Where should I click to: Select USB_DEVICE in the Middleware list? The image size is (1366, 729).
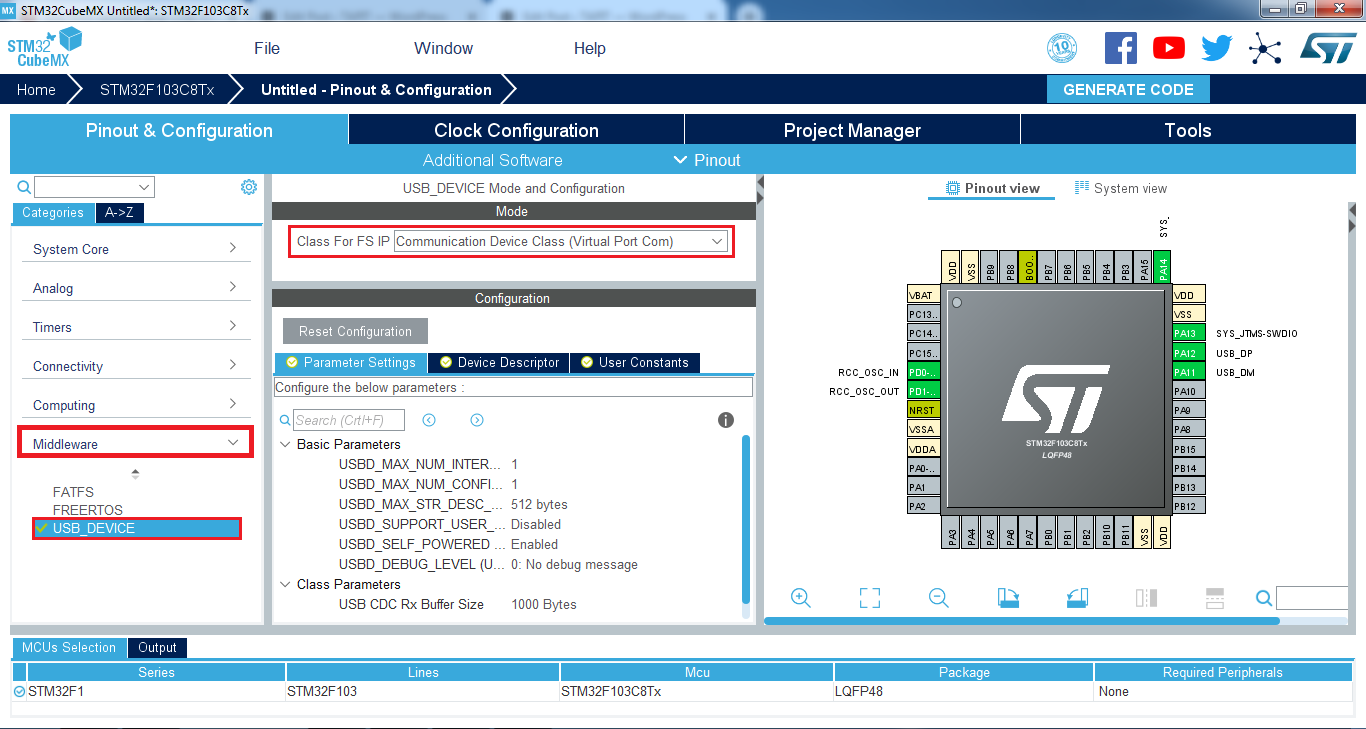point(94,528)
